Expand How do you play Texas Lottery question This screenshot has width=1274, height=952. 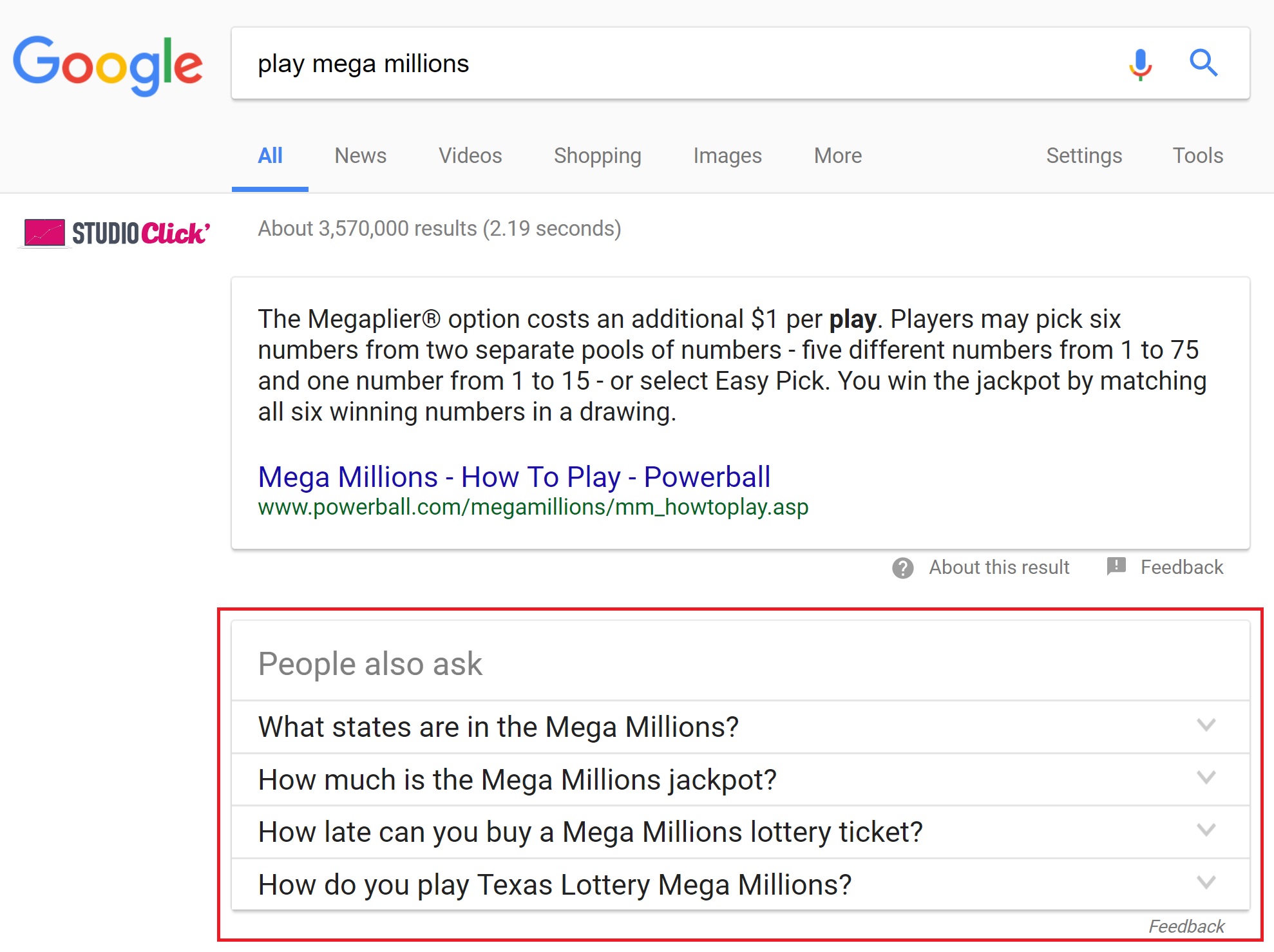coord(741,885)
